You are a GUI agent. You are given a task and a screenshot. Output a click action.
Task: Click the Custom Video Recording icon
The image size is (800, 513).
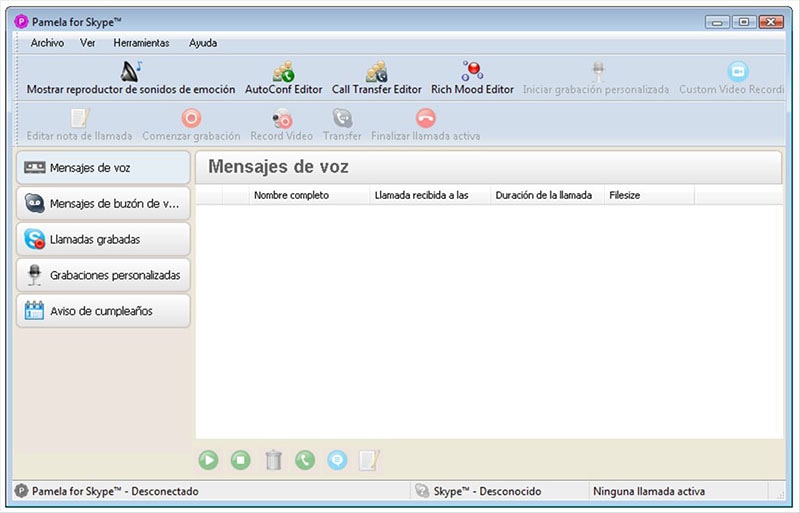click(x=738, y=71)
